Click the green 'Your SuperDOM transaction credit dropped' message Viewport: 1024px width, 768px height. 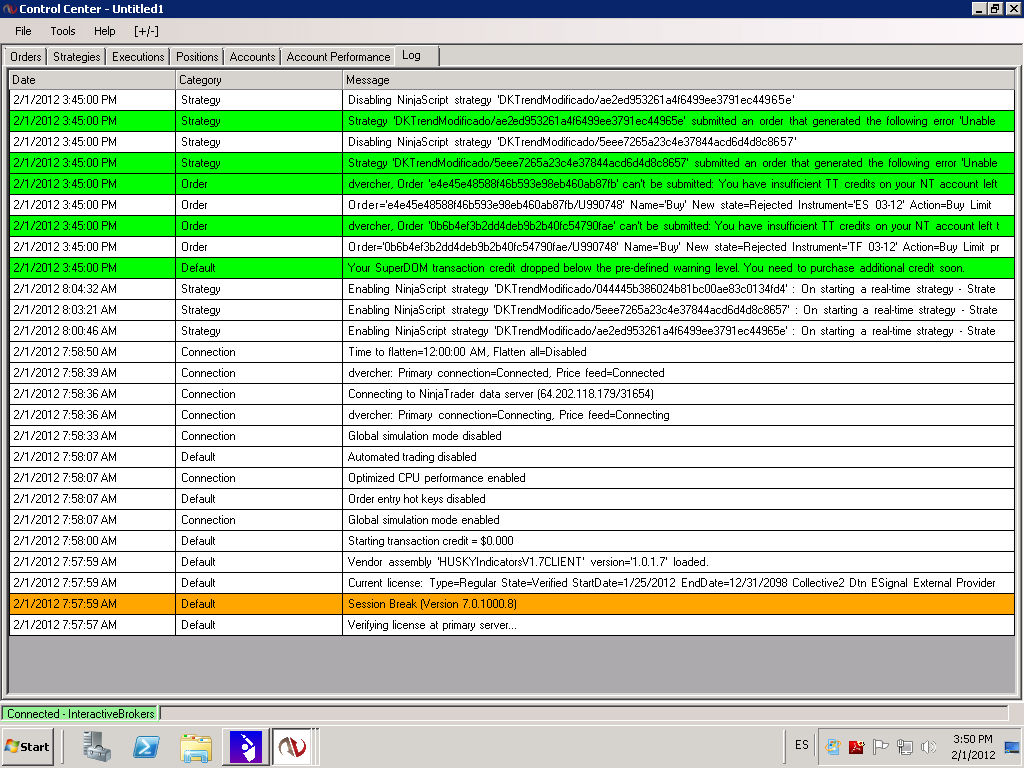679,268
